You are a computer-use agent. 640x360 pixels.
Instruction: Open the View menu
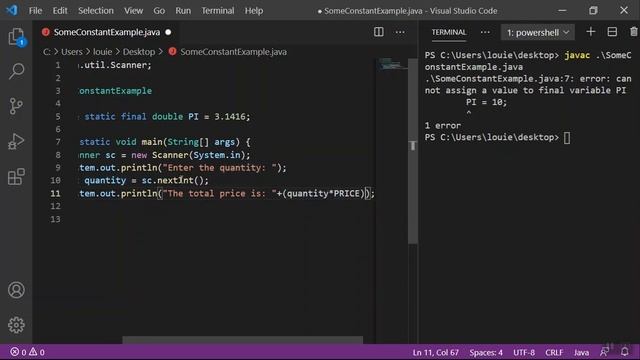[x=133, y=11]
